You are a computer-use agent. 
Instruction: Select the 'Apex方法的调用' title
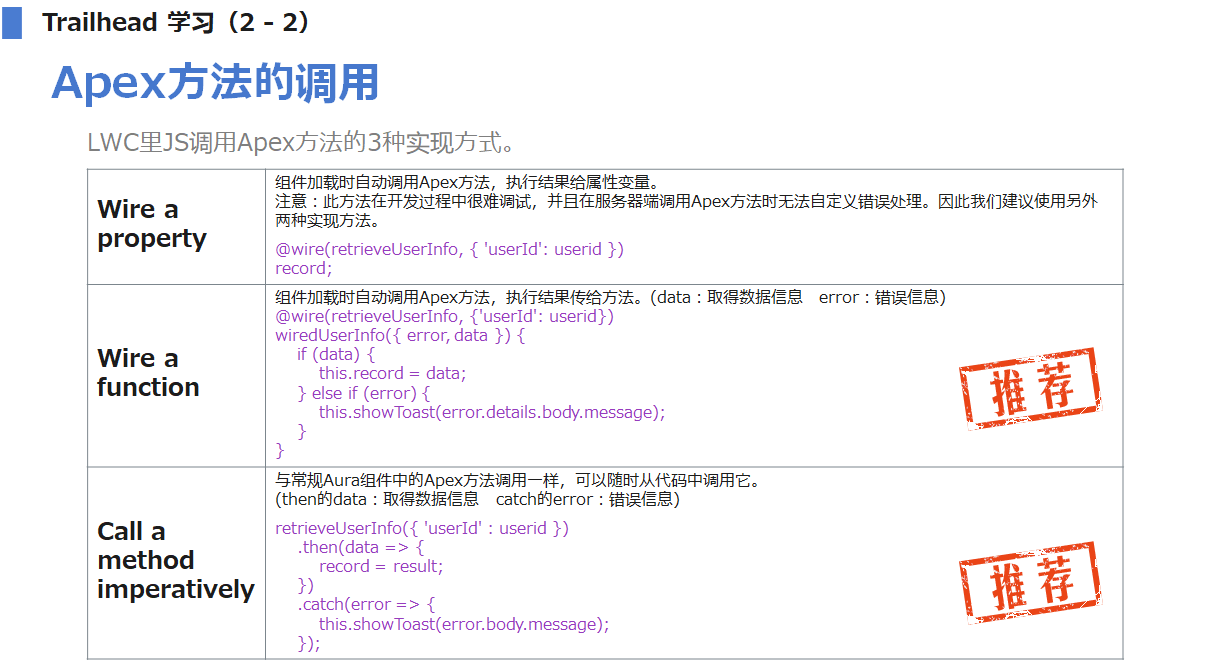tap(215, 82)
